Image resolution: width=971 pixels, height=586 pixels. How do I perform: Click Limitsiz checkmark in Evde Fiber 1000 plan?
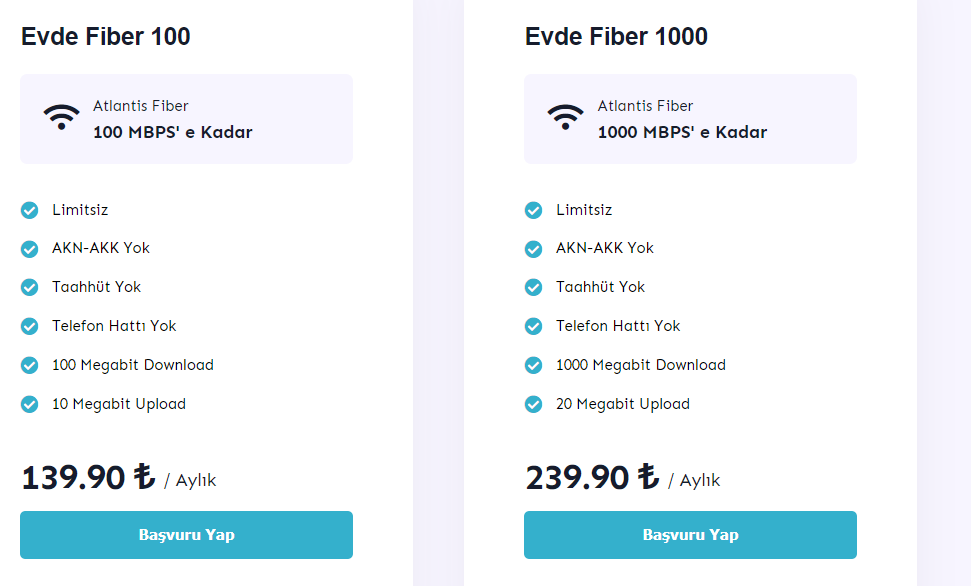(x=534, y=210)
